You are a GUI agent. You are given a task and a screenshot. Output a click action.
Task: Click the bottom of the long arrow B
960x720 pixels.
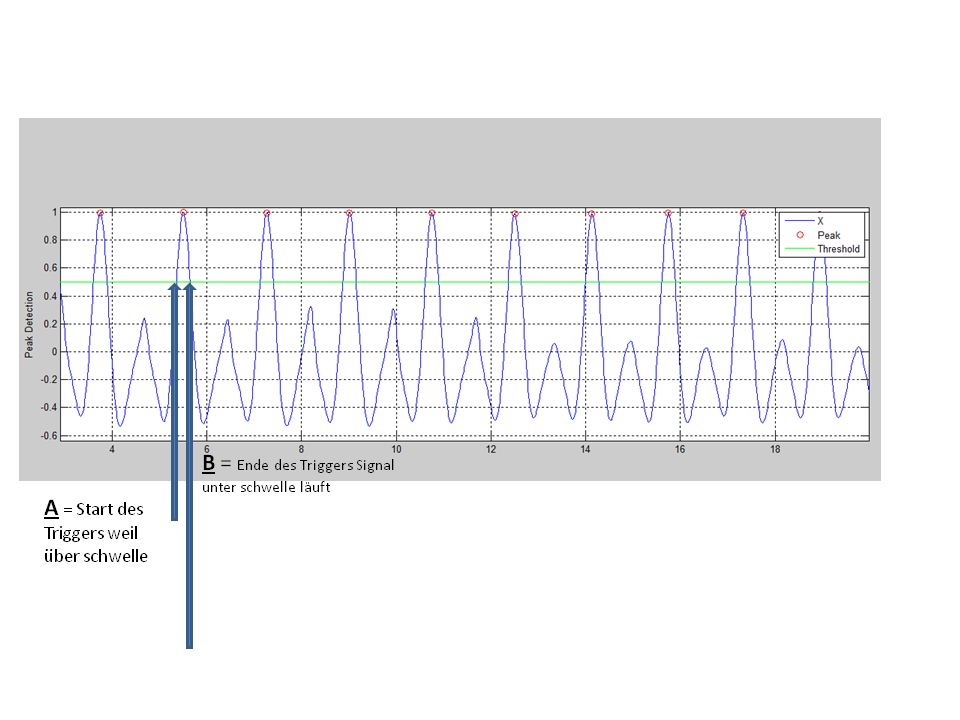188,645
